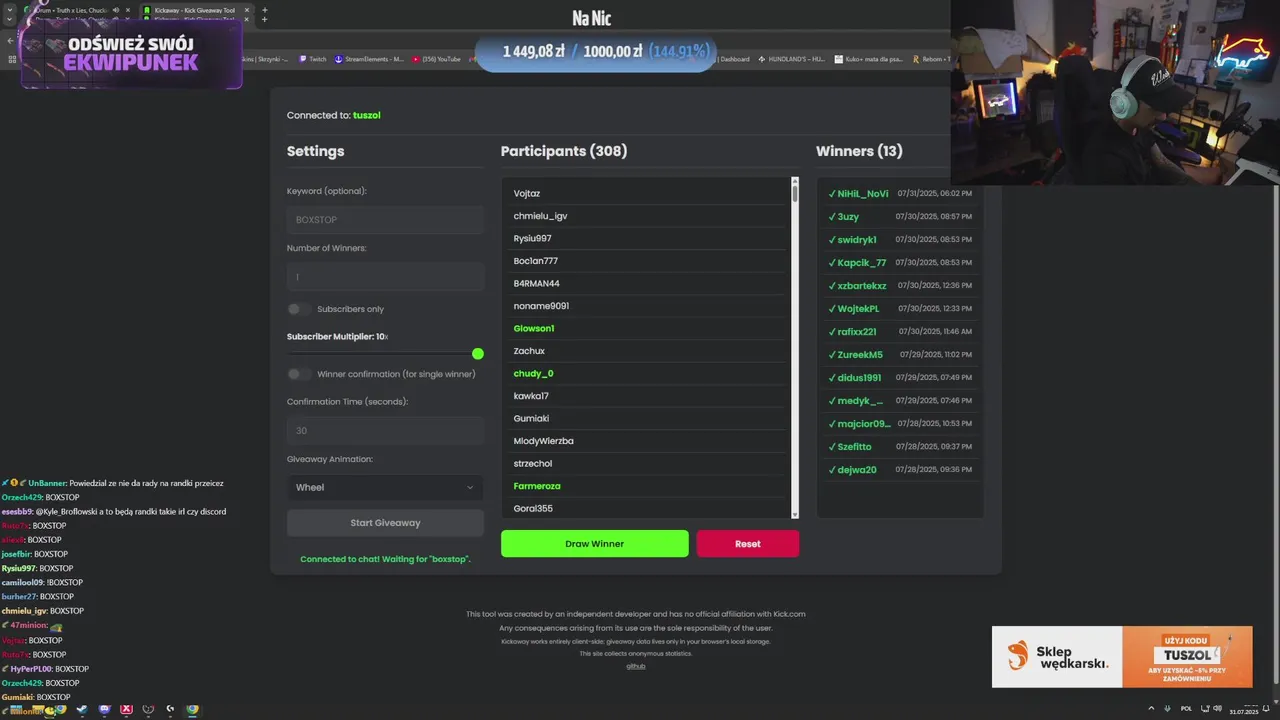Viewport: 1280px width, 720px height.
Task: Mute the audio on the Drum tab
Action: pos(116,10)
